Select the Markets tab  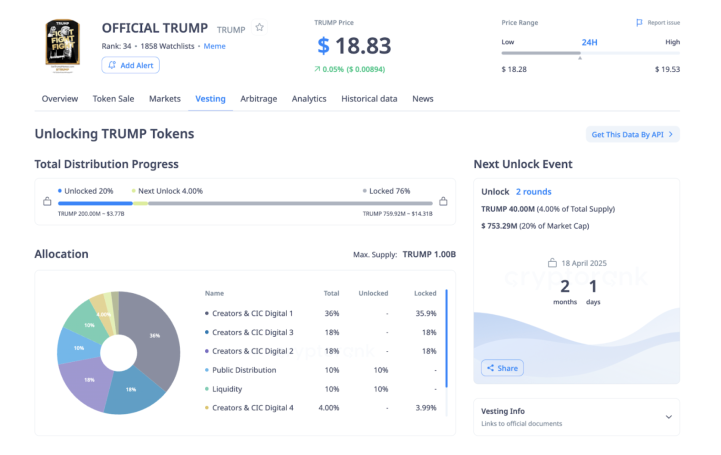click(165, 99)
